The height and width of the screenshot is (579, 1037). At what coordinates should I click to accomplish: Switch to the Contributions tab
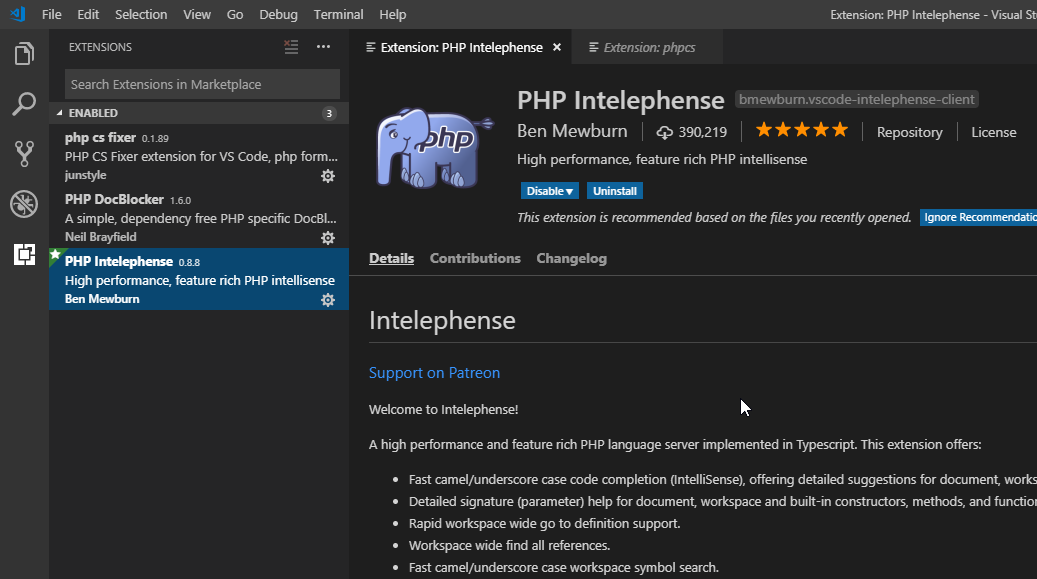click(474, 258)
